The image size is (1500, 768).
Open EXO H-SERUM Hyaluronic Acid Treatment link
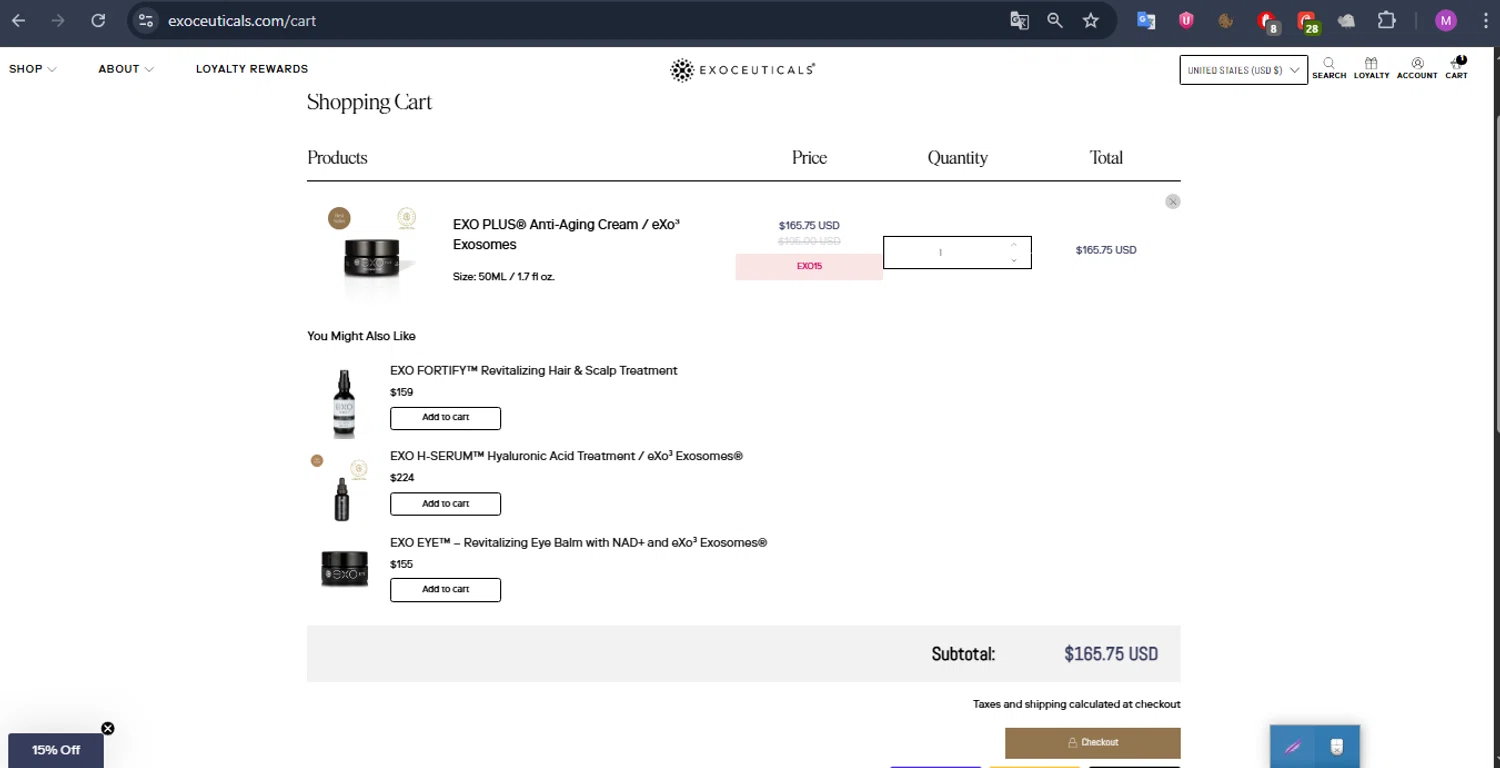(x=566, y=456)
